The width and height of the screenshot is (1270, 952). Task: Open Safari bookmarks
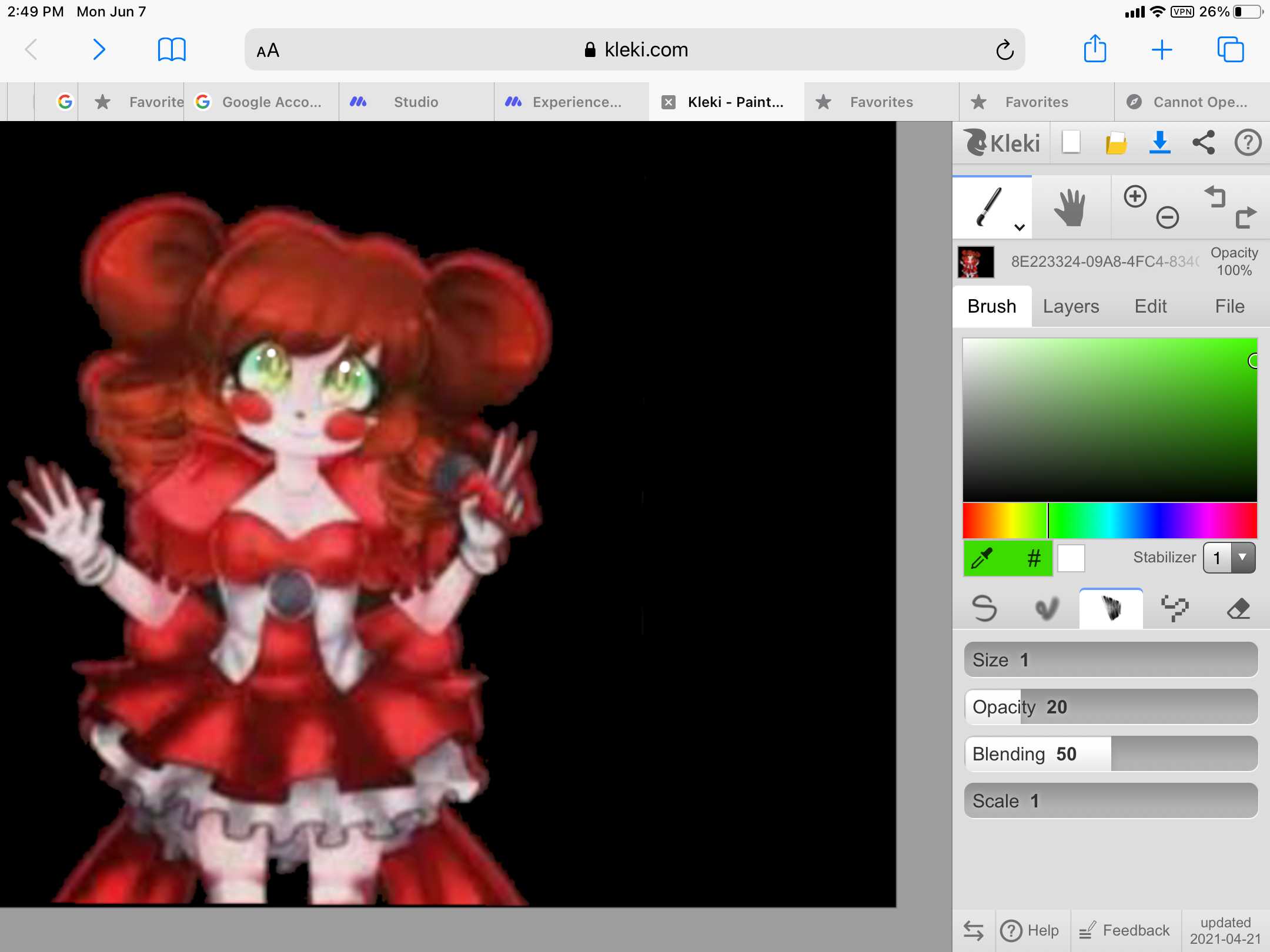point(172,50)
